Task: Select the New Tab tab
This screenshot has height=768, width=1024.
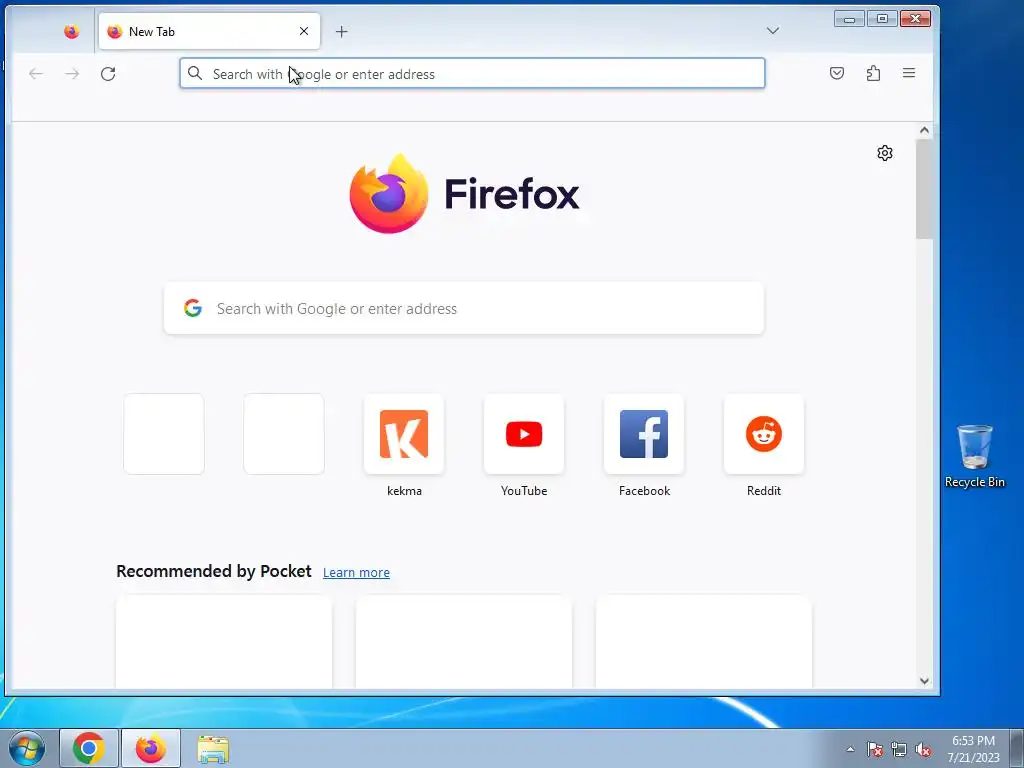Action: pos(209,31)
